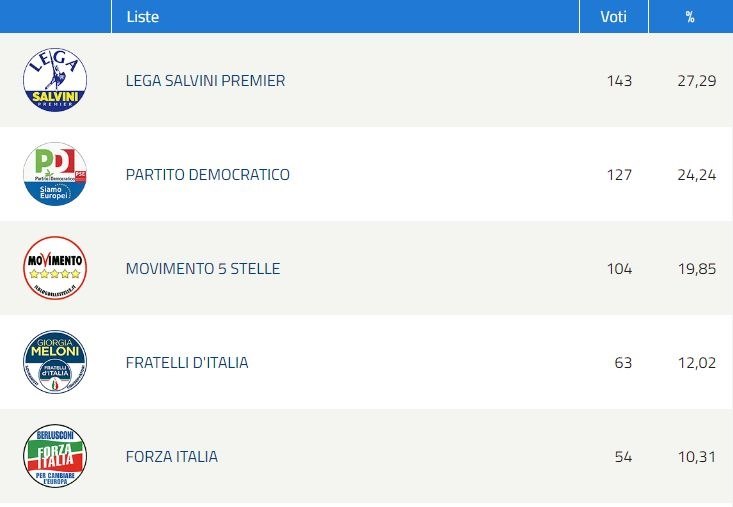The image size is (733, 507).
Task: Select PARTITO DEMOCRATICO list name
Action: [208, 174]
